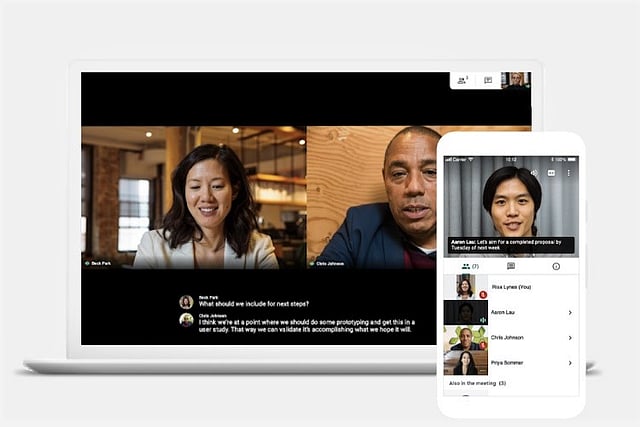Expand the Aaron Lau participant row chevron

(x=570, y=313)
